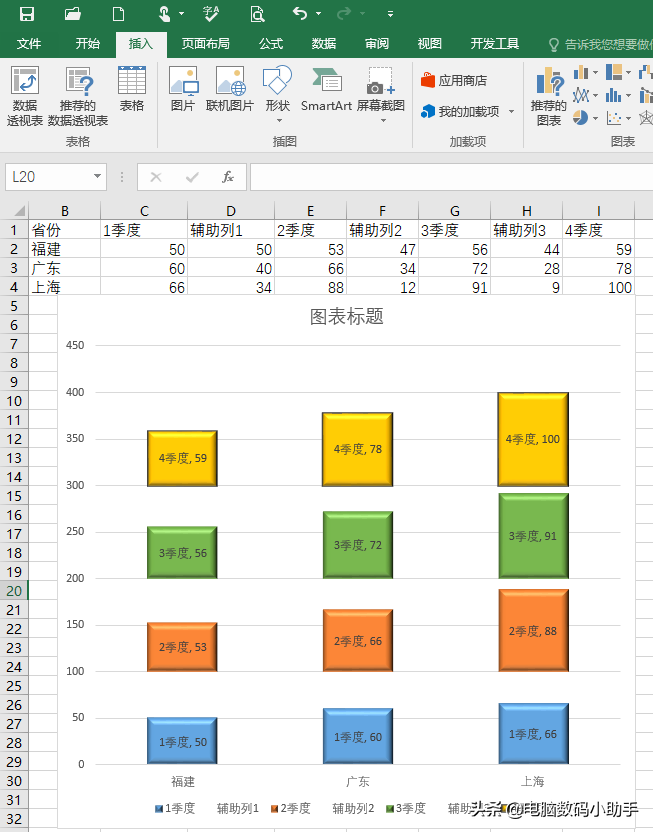Switch to the Data (数据) tab
Image resolution: width=653 pixels, height=832 pixels.
coord(324,44)
